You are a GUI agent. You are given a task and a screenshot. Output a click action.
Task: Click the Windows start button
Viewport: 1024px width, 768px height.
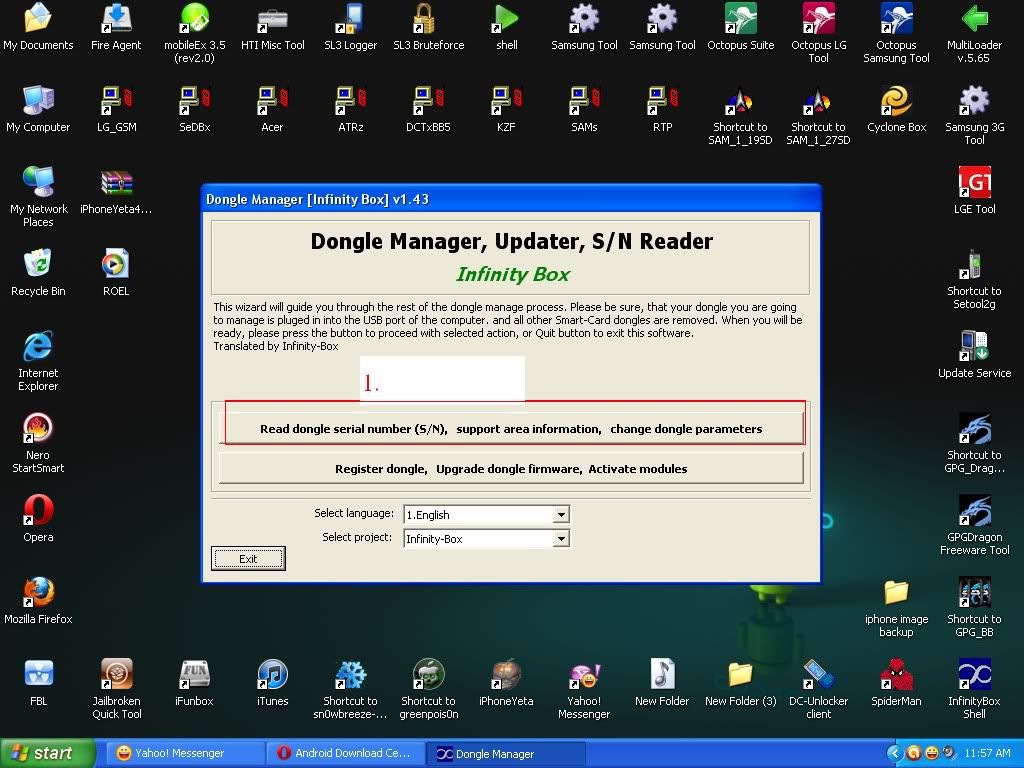pyautogui.click(x=46, y=753)
